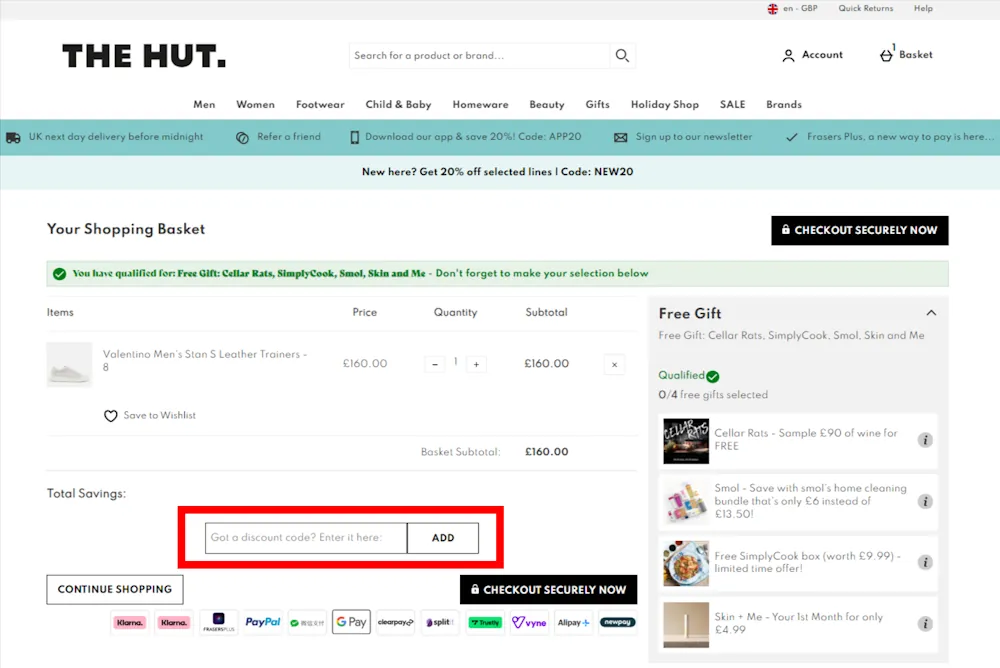Open the Brands menu

click(x=784, y=105)
